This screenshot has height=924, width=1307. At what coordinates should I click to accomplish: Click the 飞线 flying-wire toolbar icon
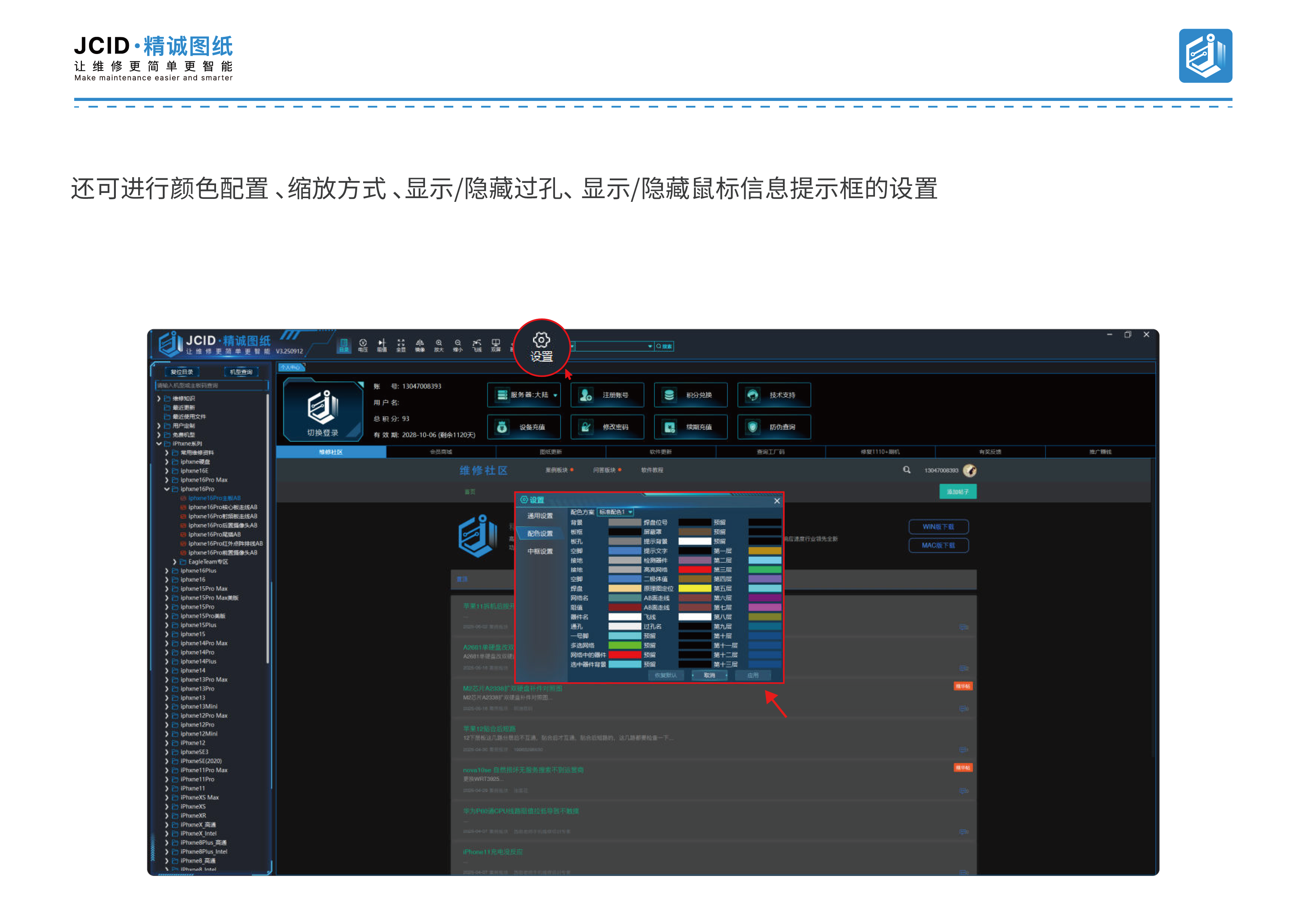click(477, 345)
